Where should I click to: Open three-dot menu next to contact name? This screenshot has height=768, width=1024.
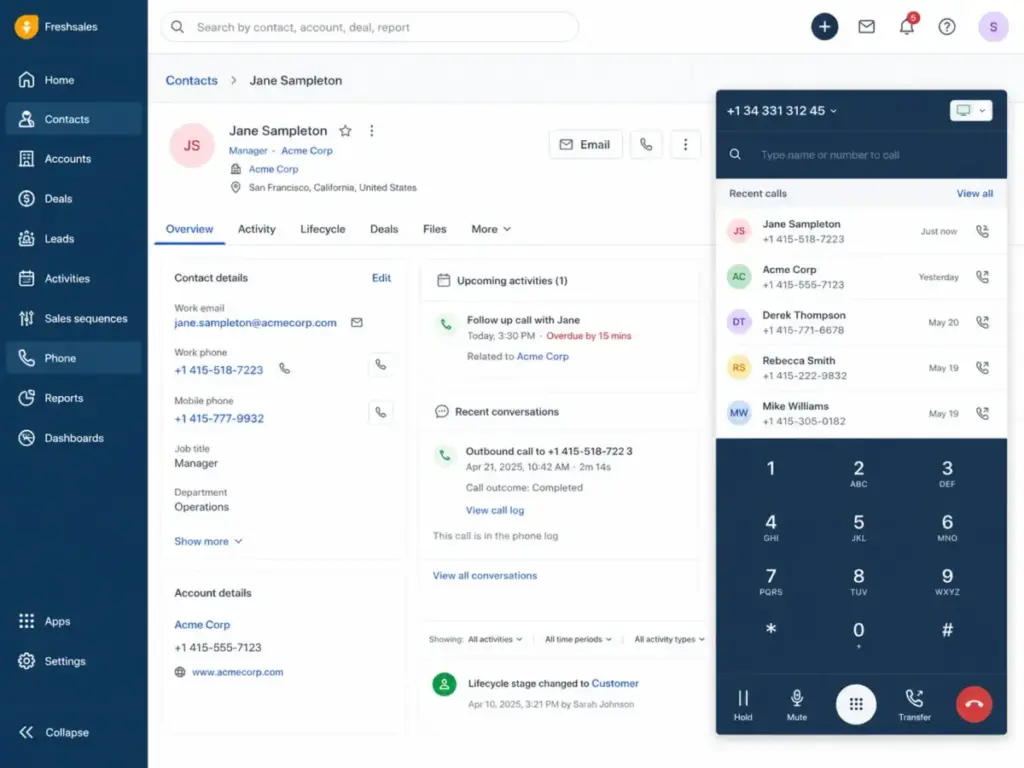click(372, 131)
